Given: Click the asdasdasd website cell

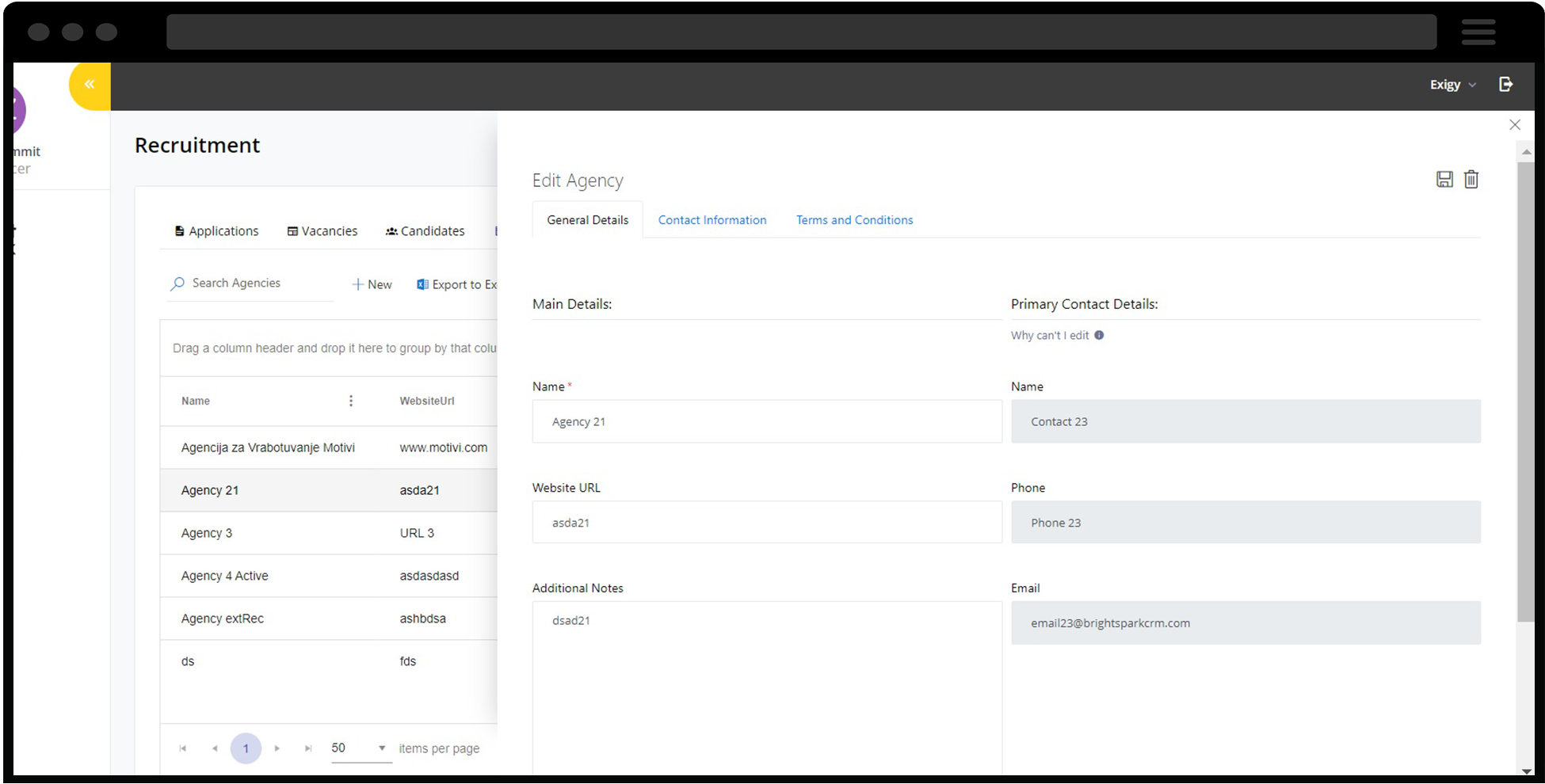Looking at the screenshot, I should click(429, 576).
